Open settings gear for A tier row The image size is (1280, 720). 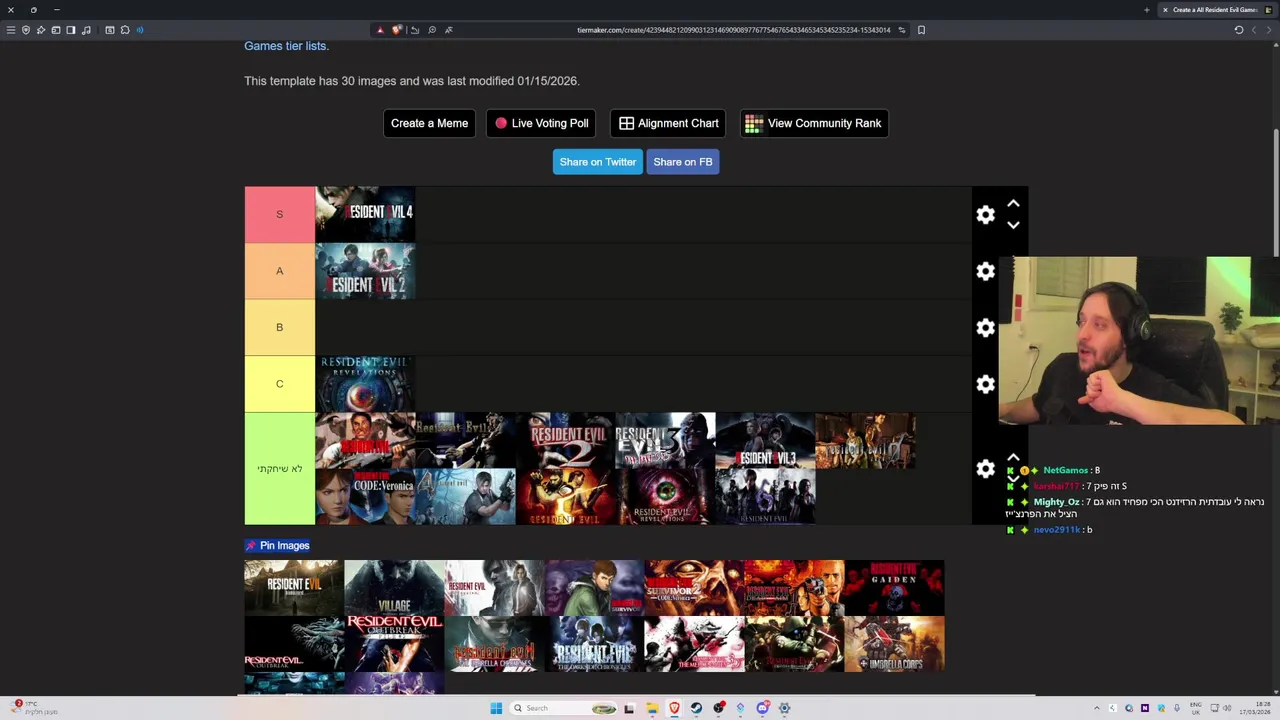tap(985, 271)
